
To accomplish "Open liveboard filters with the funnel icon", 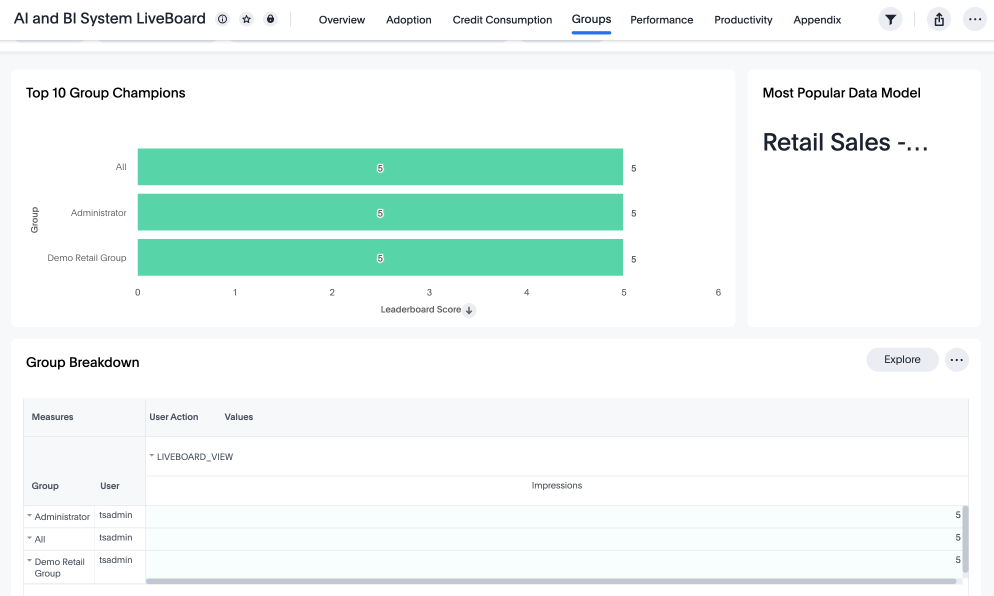I will tap(890, 18).
